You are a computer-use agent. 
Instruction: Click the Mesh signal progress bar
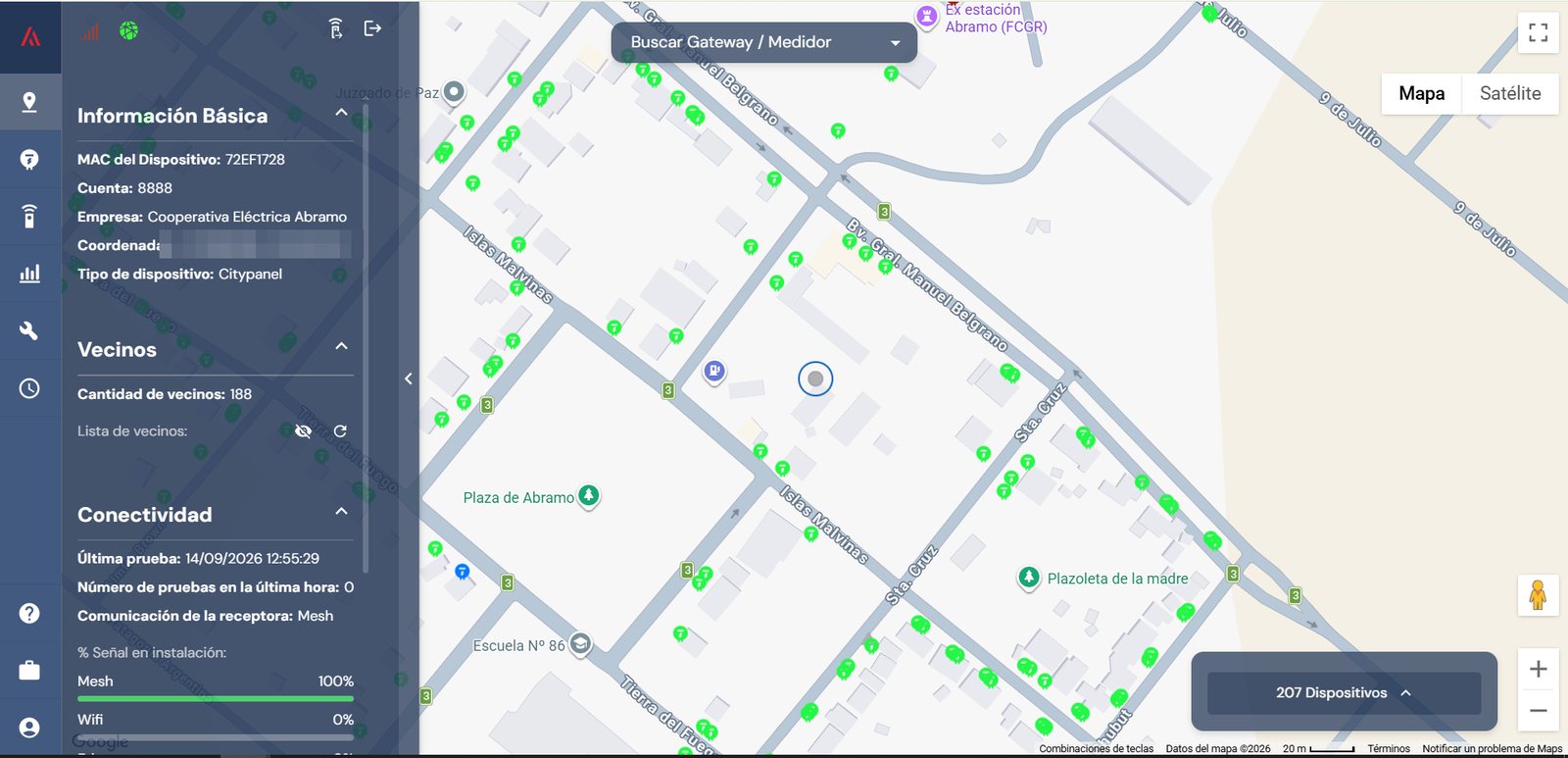click(x=216, y=698)
